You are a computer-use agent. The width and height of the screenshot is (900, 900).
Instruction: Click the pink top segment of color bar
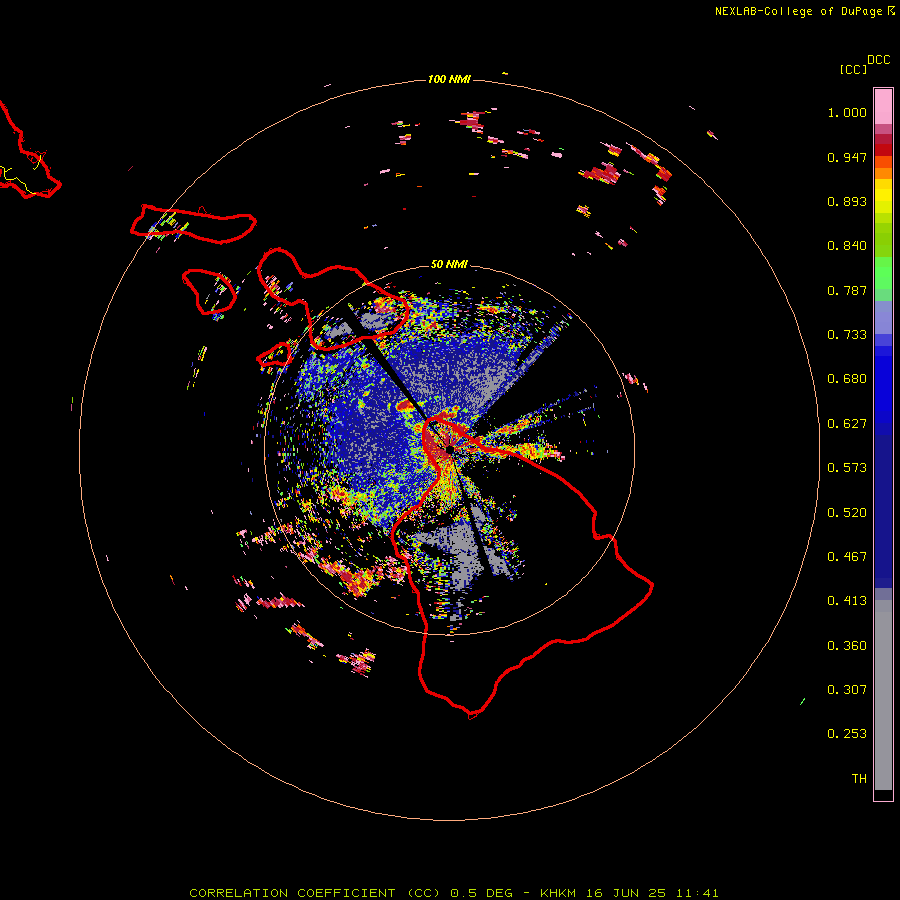click(883, 107)
